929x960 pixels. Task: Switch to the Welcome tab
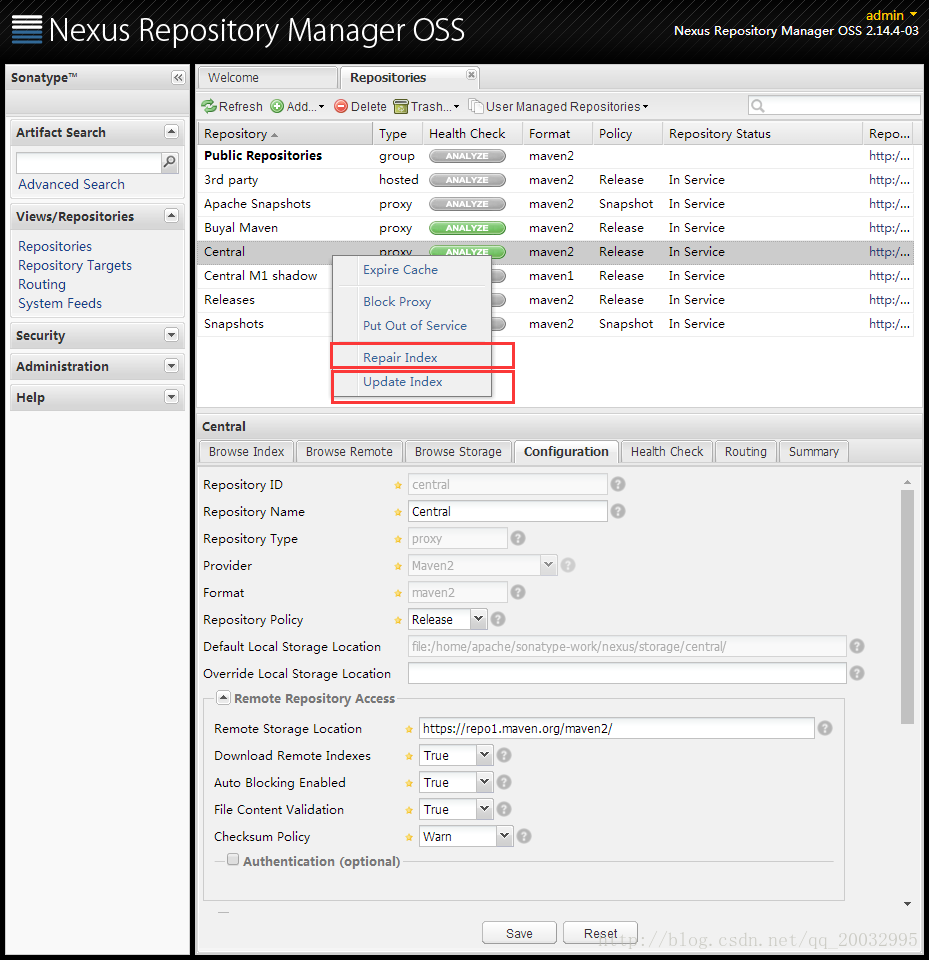(x=268, y=78)
